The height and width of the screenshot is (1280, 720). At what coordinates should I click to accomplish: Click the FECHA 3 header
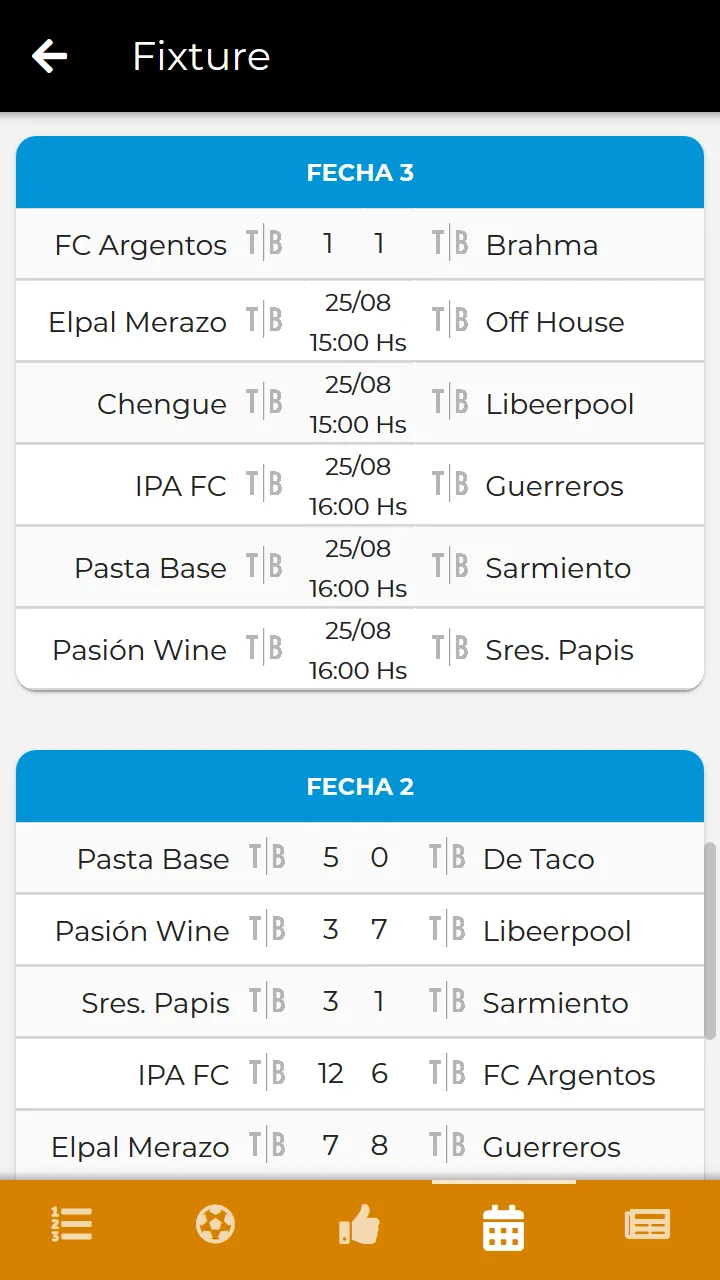(360, 173)
